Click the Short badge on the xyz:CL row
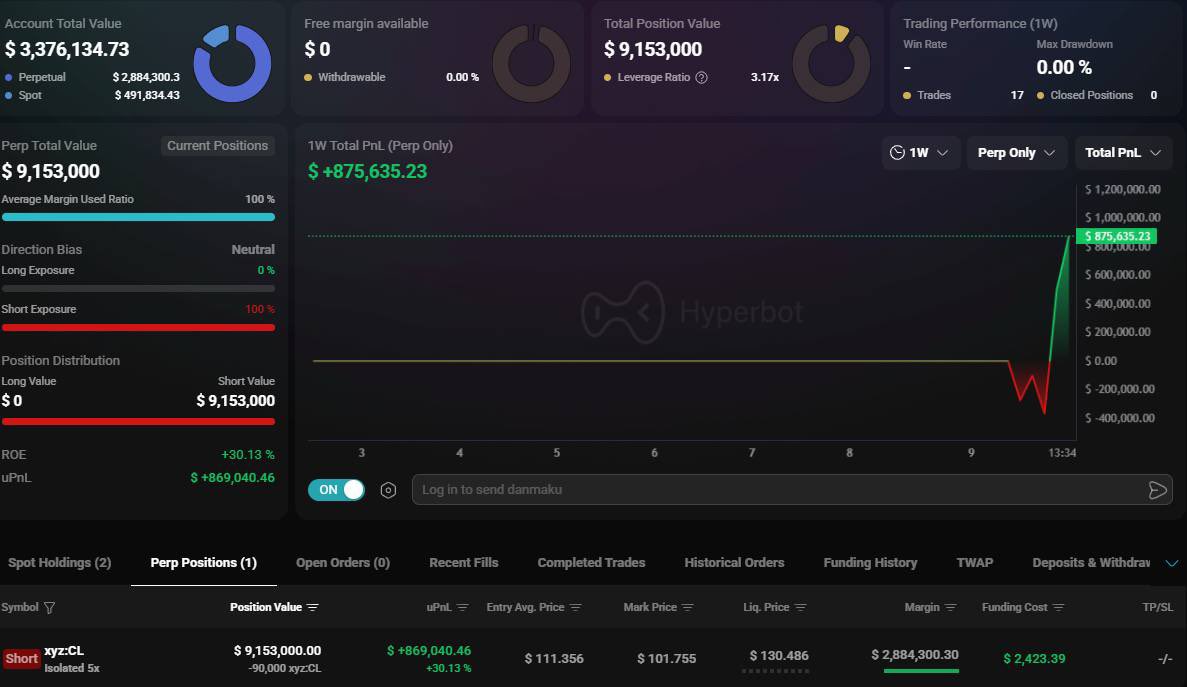 [21, 658]
